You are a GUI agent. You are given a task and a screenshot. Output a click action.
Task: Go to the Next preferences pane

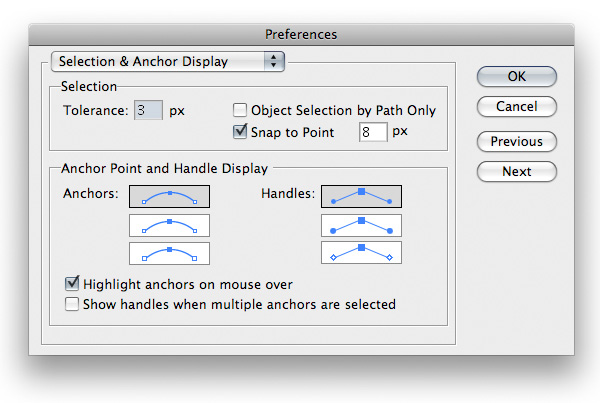coord(516,171)
